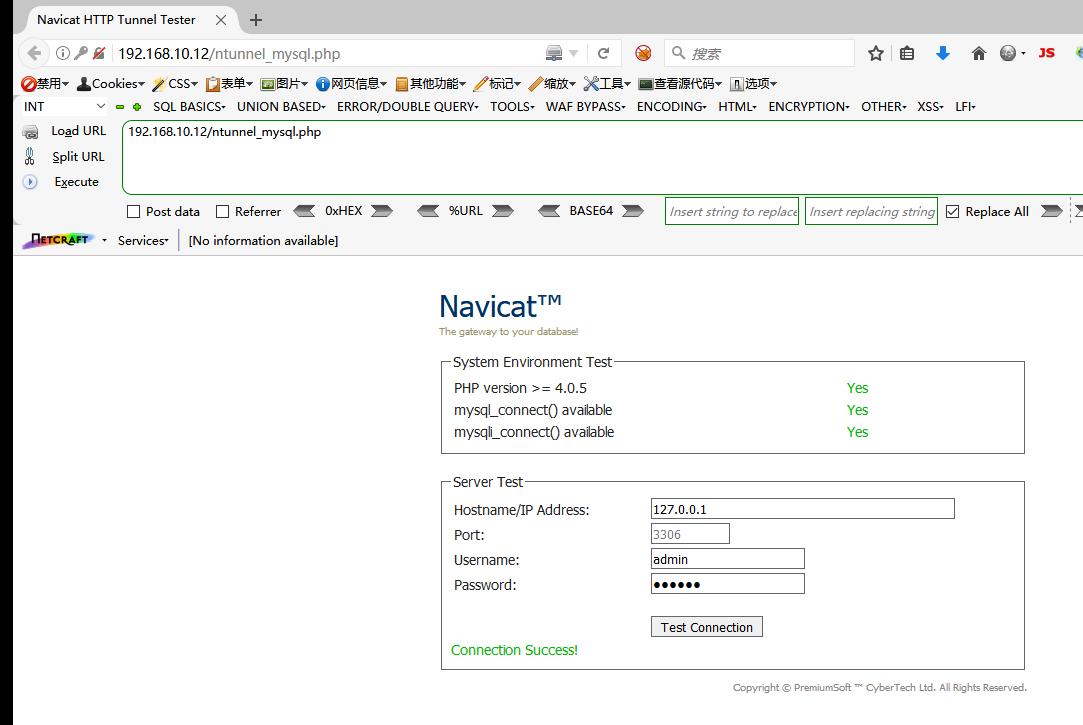Click the Execute label
The image size is (1083, 725).
[x=77, y=182]
